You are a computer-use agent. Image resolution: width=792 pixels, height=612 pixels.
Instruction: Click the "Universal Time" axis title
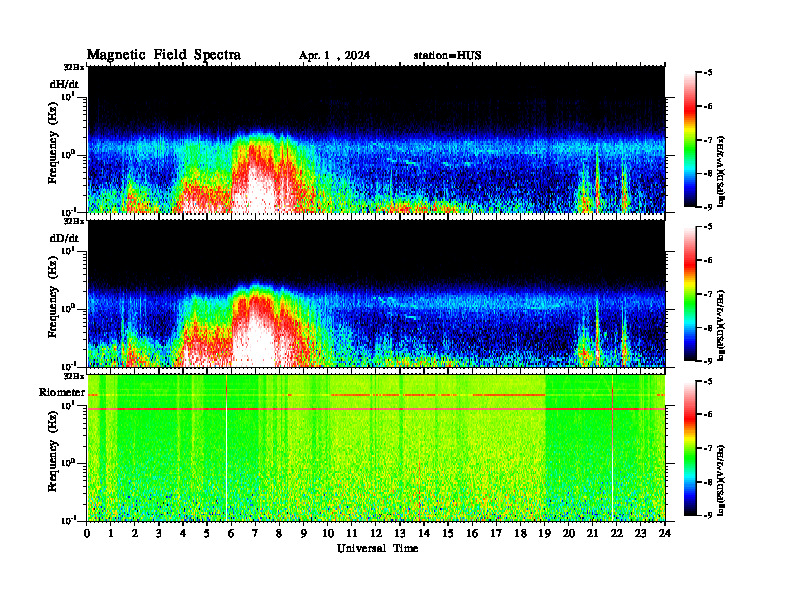coord(377,548)
